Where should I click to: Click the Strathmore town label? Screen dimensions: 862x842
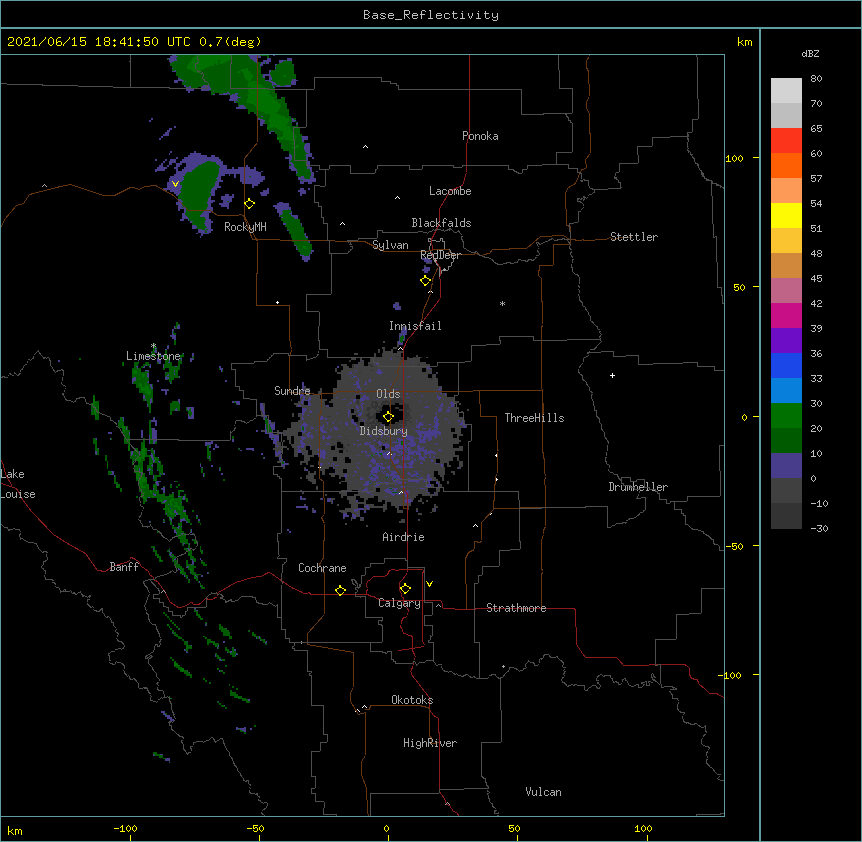(516, 608)
